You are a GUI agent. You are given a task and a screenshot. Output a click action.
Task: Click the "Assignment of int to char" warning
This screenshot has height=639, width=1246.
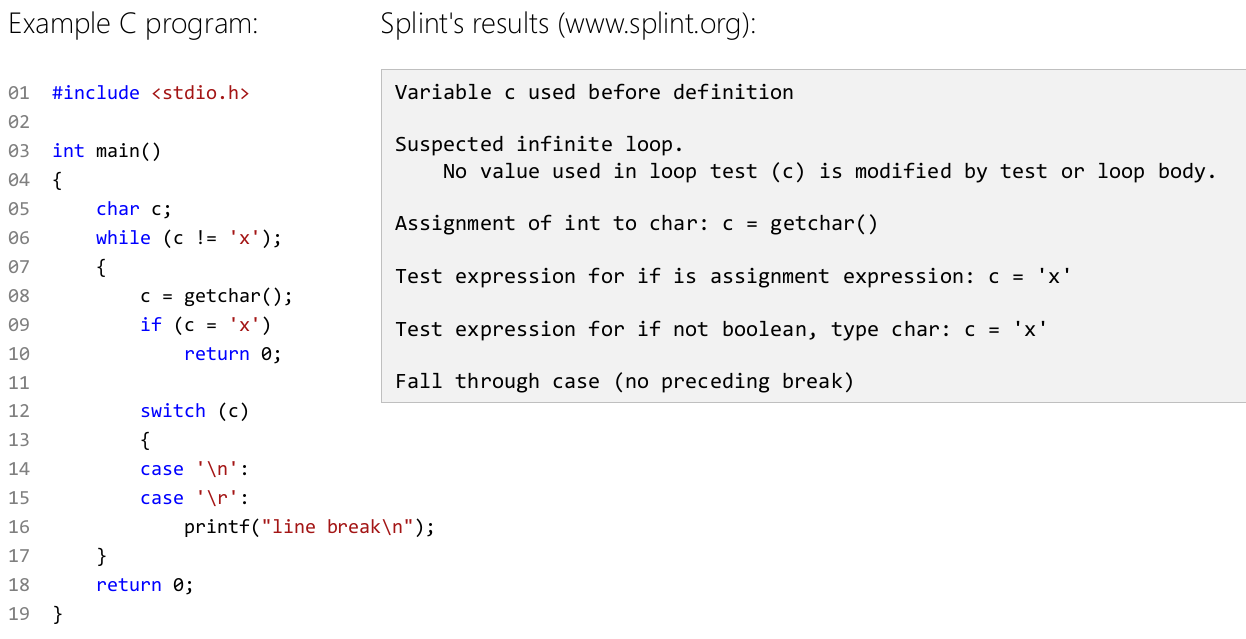636,224
